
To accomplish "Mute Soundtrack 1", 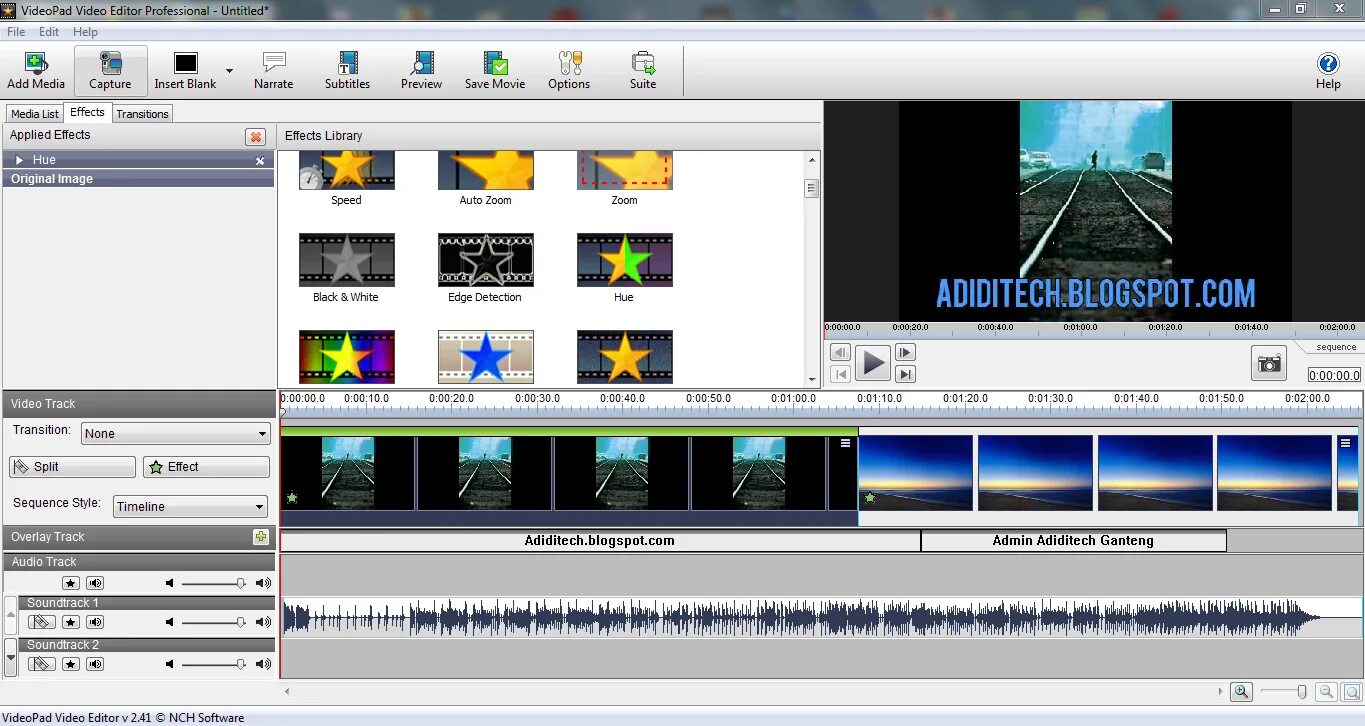I will coord(95,622).
